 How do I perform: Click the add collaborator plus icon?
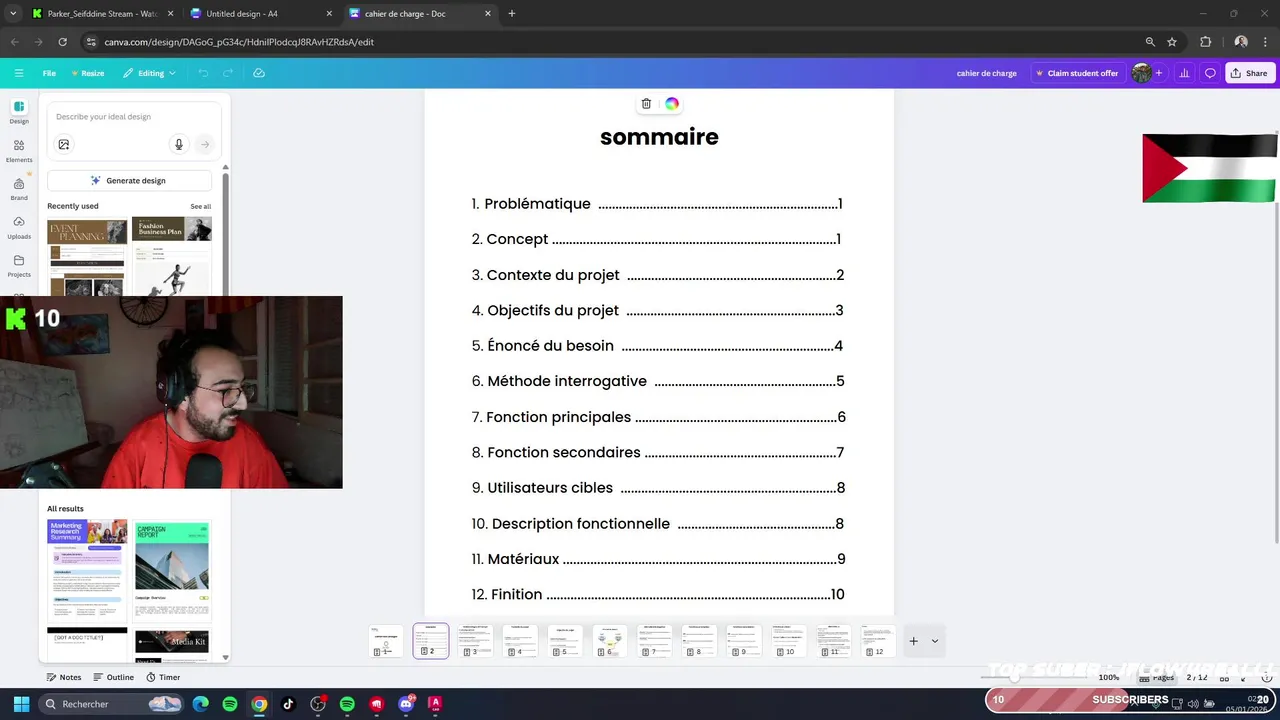coord(1159,73)
